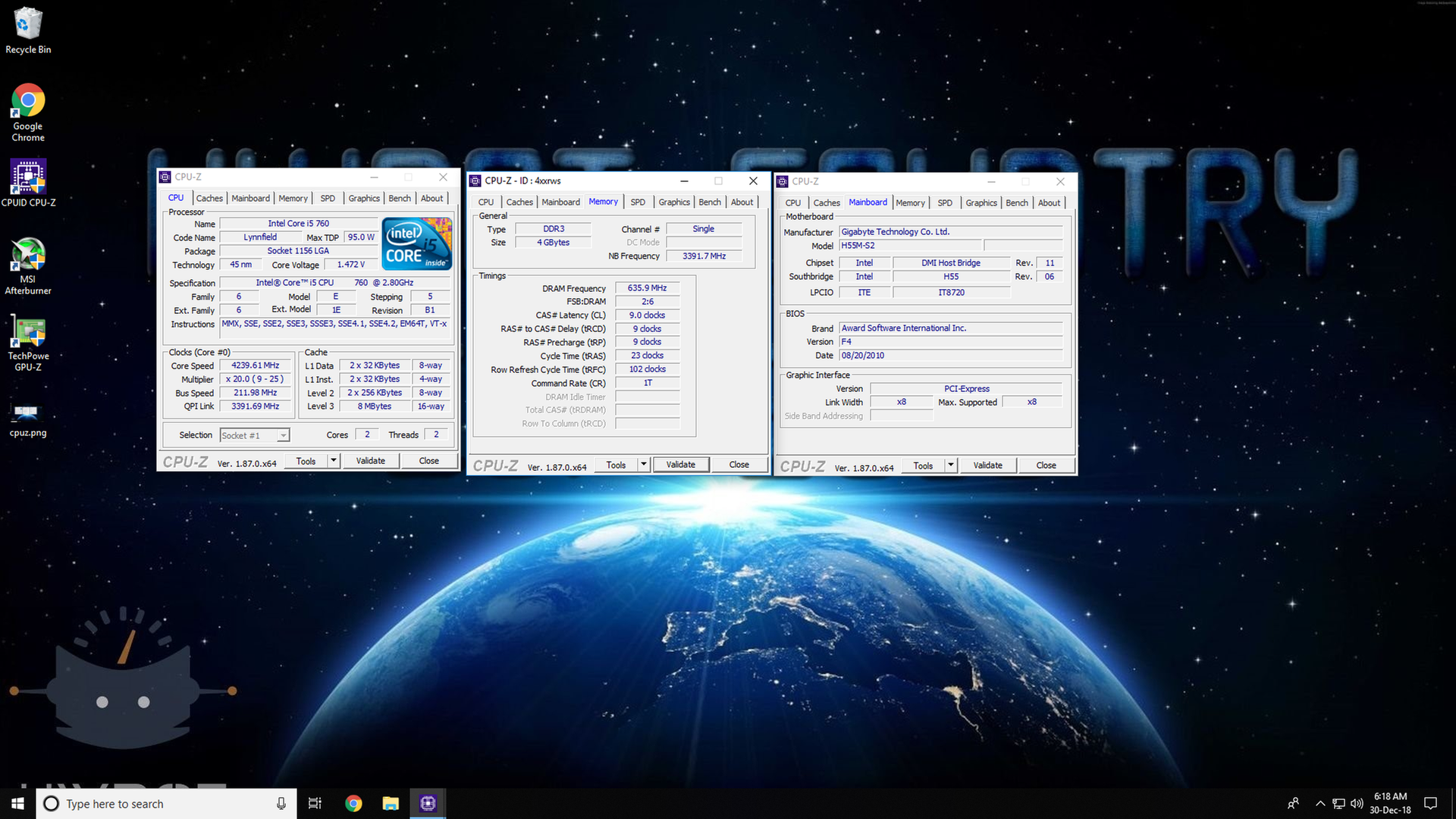Click the Manufacturer field Gigabyte Technology

point(951,232)
